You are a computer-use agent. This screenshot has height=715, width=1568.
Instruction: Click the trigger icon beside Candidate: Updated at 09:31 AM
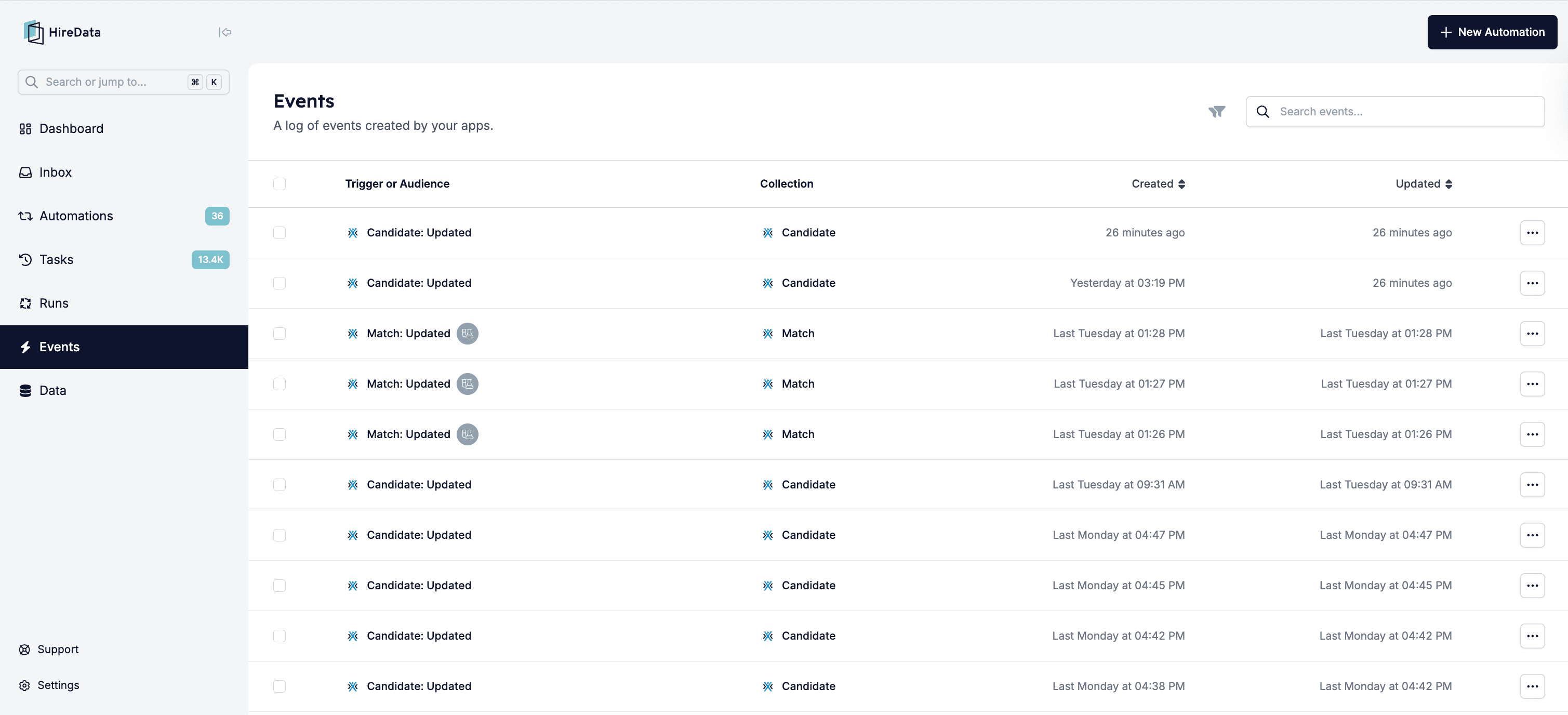(352, 485)
